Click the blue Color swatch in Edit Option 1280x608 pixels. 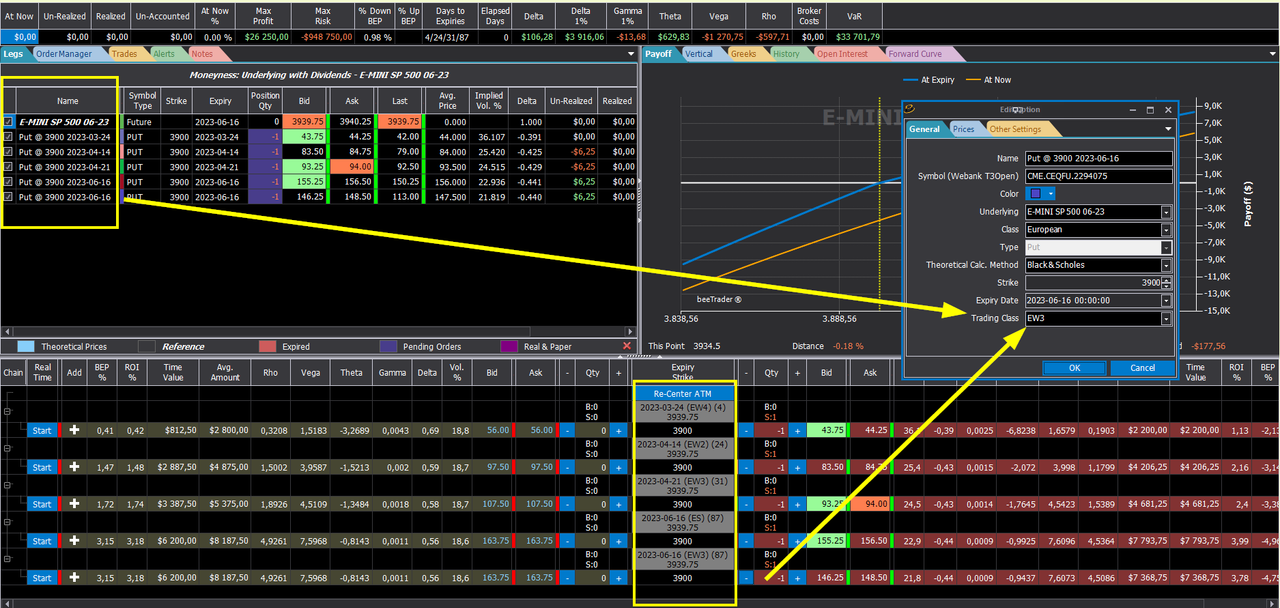1035,194
